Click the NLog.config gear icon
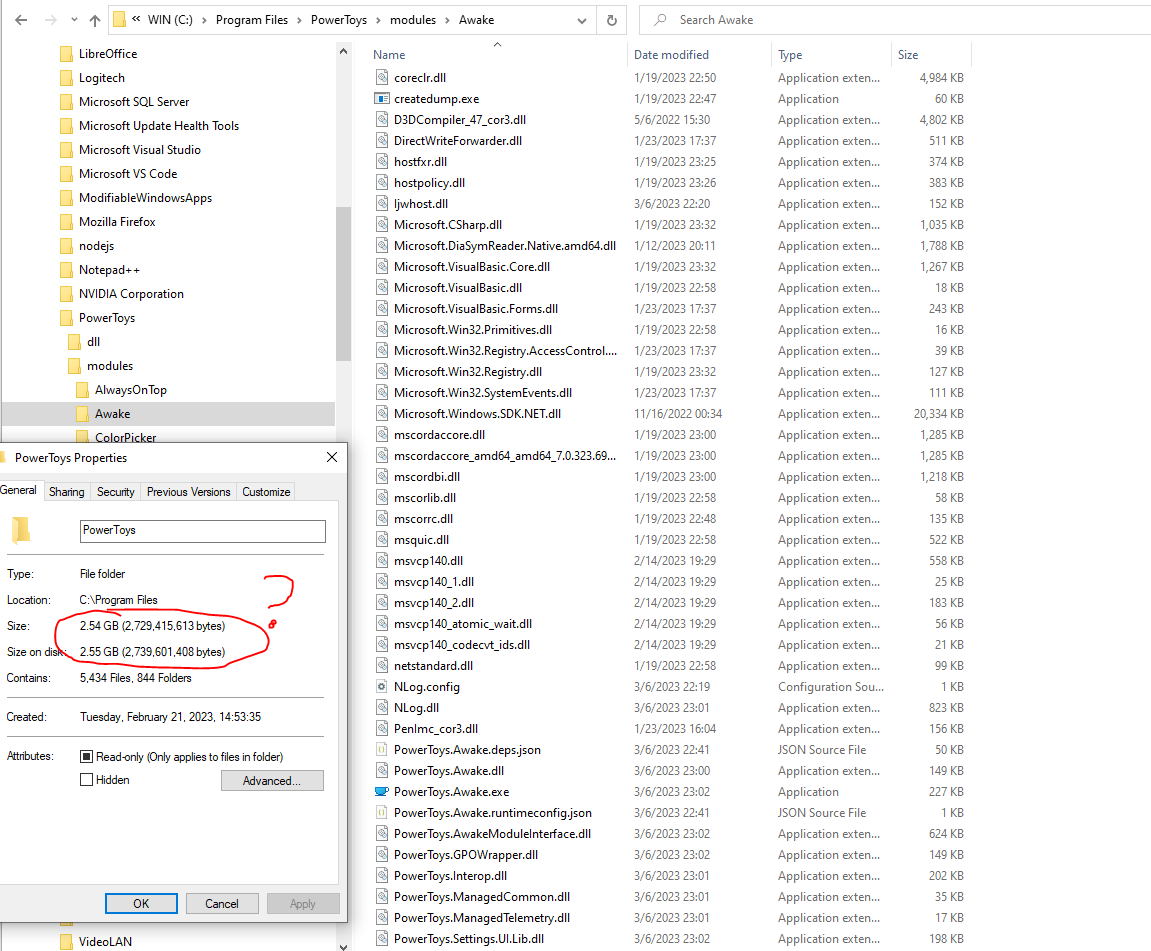This screenshot has width=1151, height=951. (382, 686)
